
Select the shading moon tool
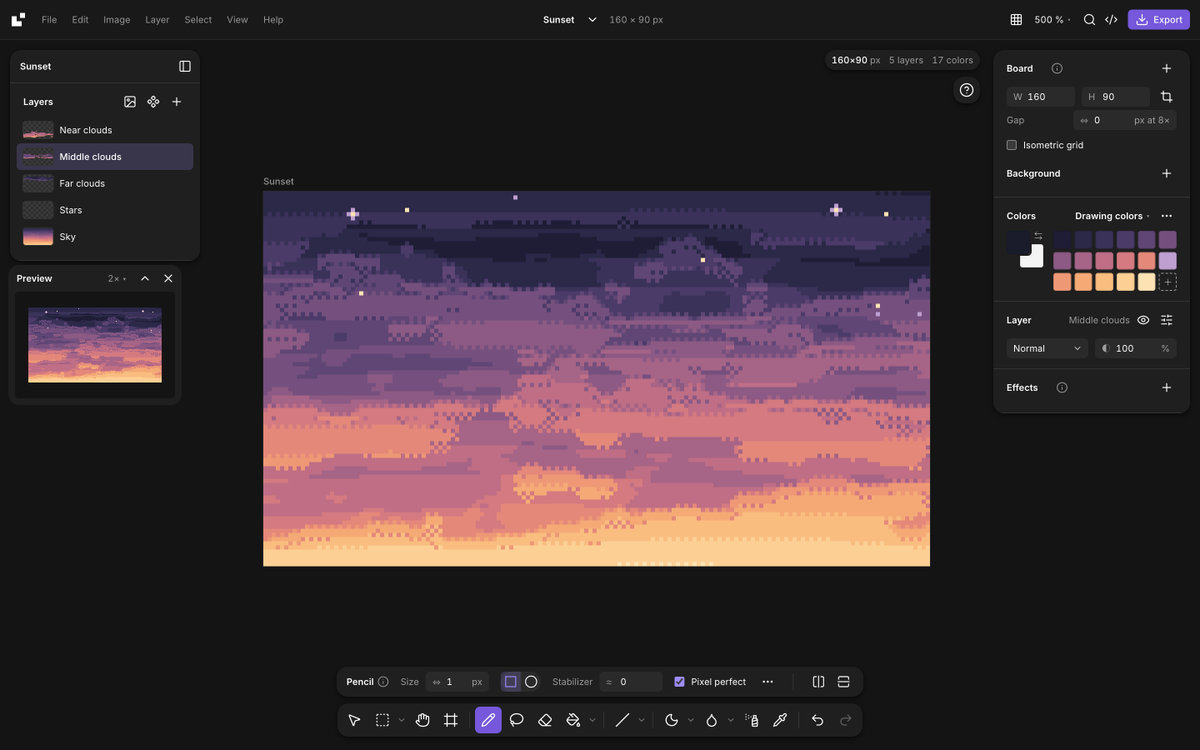tap(671, 720)
